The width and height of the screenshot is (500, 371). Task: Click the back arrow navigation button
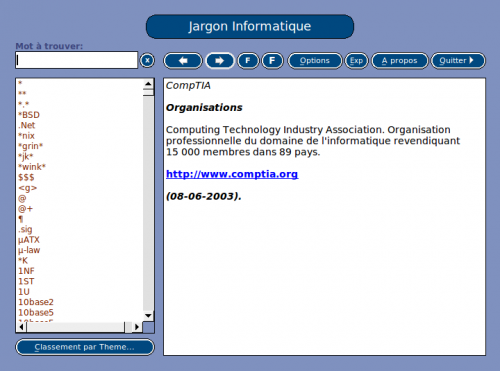183,61
